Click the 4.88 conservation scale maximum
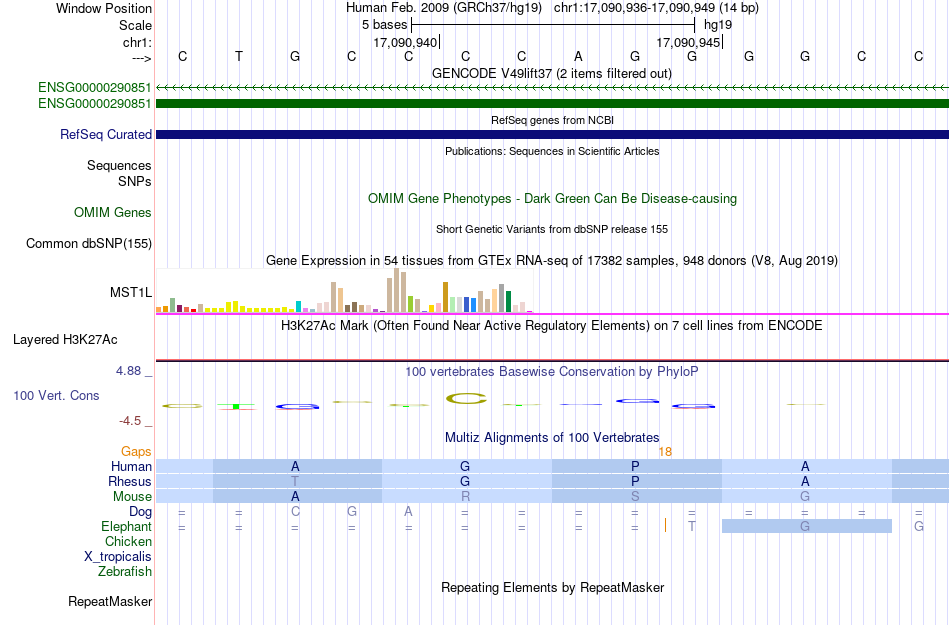The width and height of the screenshot is (950, 625). 128,371
